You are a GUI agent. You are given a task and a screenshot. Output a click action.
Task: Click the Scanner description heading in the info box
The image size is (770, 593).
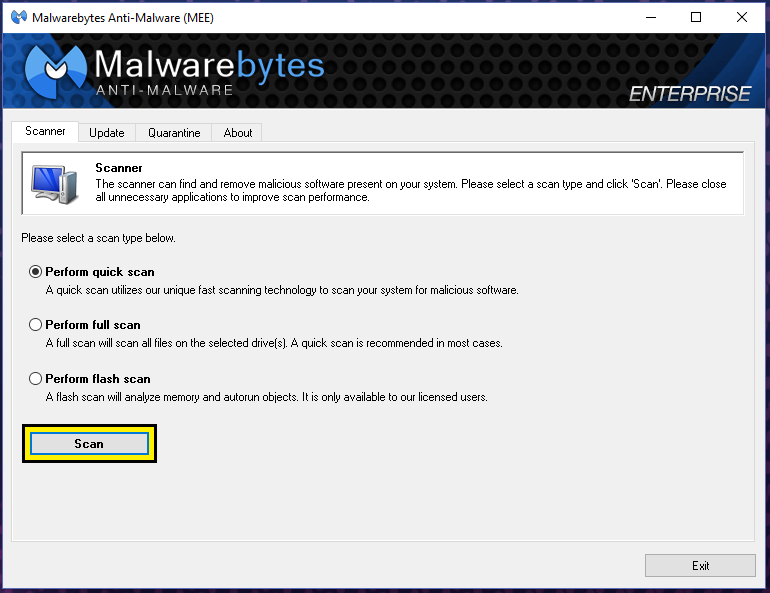(x=119, y=168)
